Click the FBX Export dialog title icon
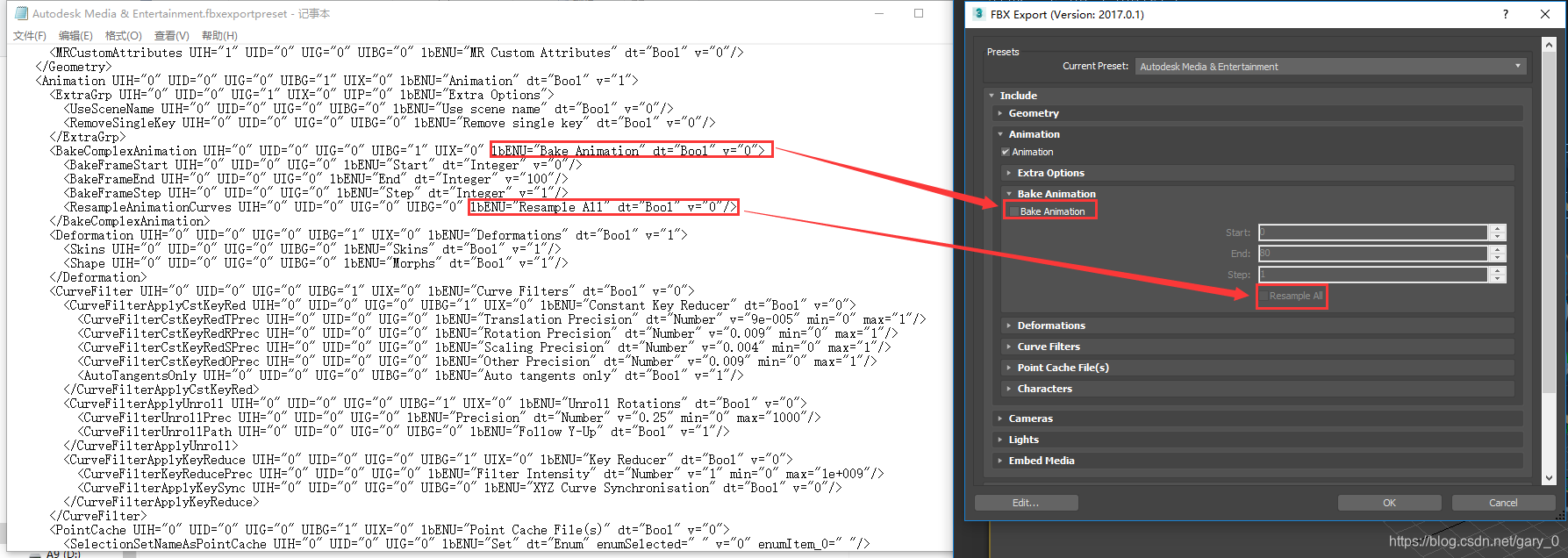 tap(979, 14)
